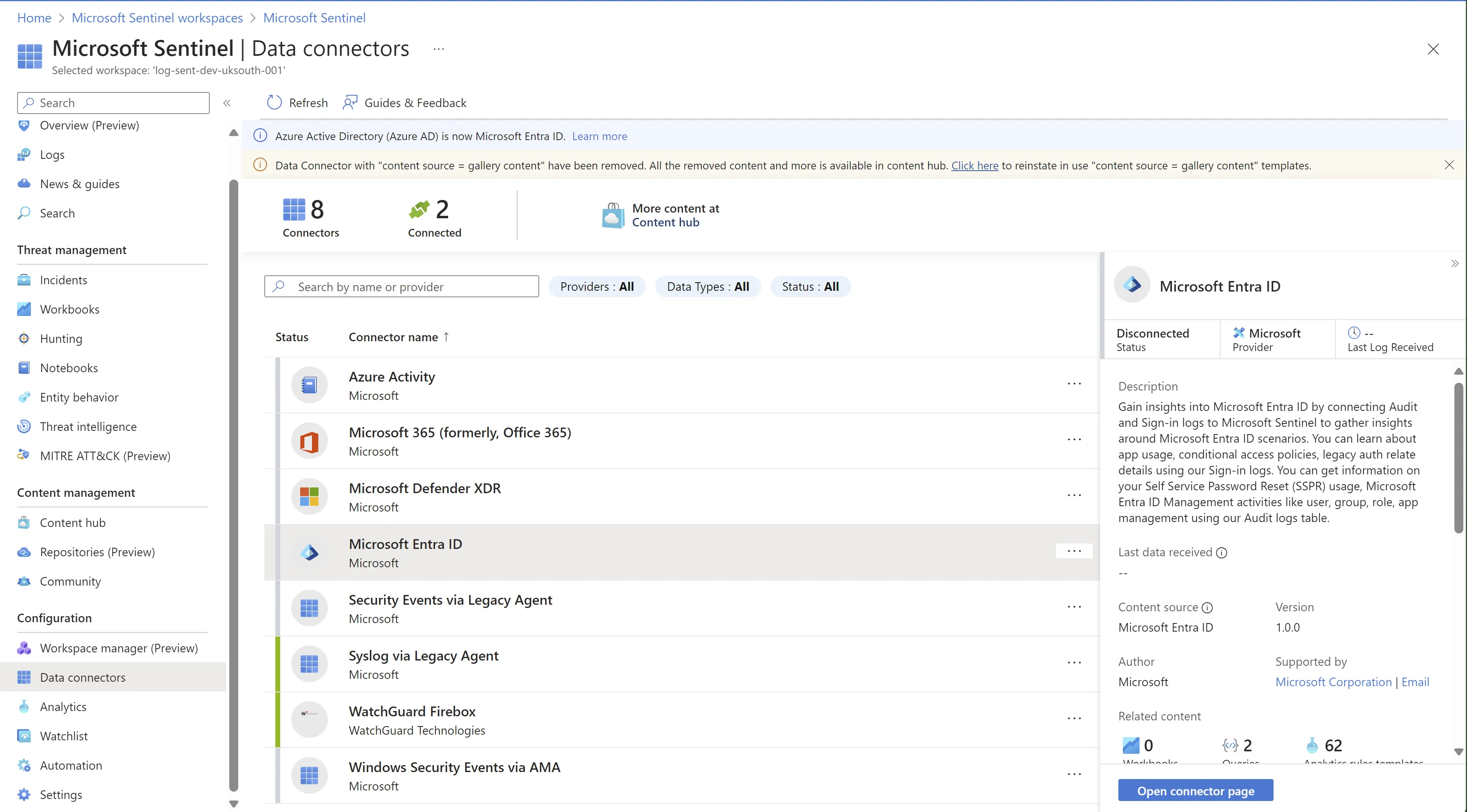Select the WatchGuard Firebox connector icon
1467x812 pixels.
click(309, 720)
